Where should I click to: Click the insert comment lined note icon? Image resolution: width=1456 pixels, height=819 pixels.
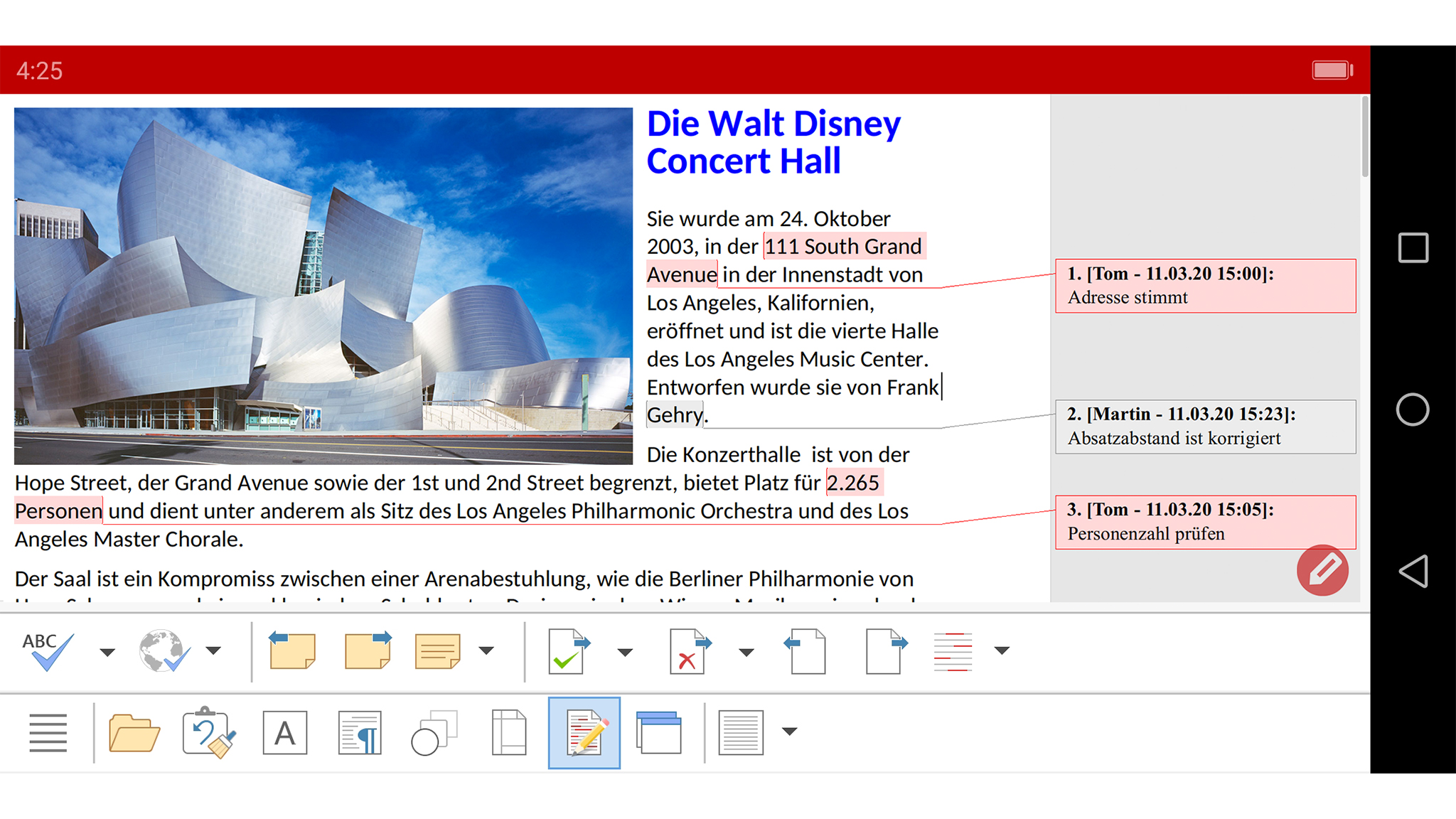click(x=437, y=651)
